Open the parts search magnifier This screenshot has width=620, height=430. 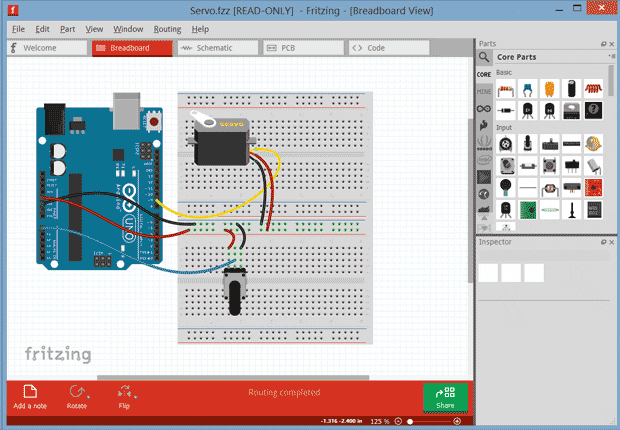484,57
